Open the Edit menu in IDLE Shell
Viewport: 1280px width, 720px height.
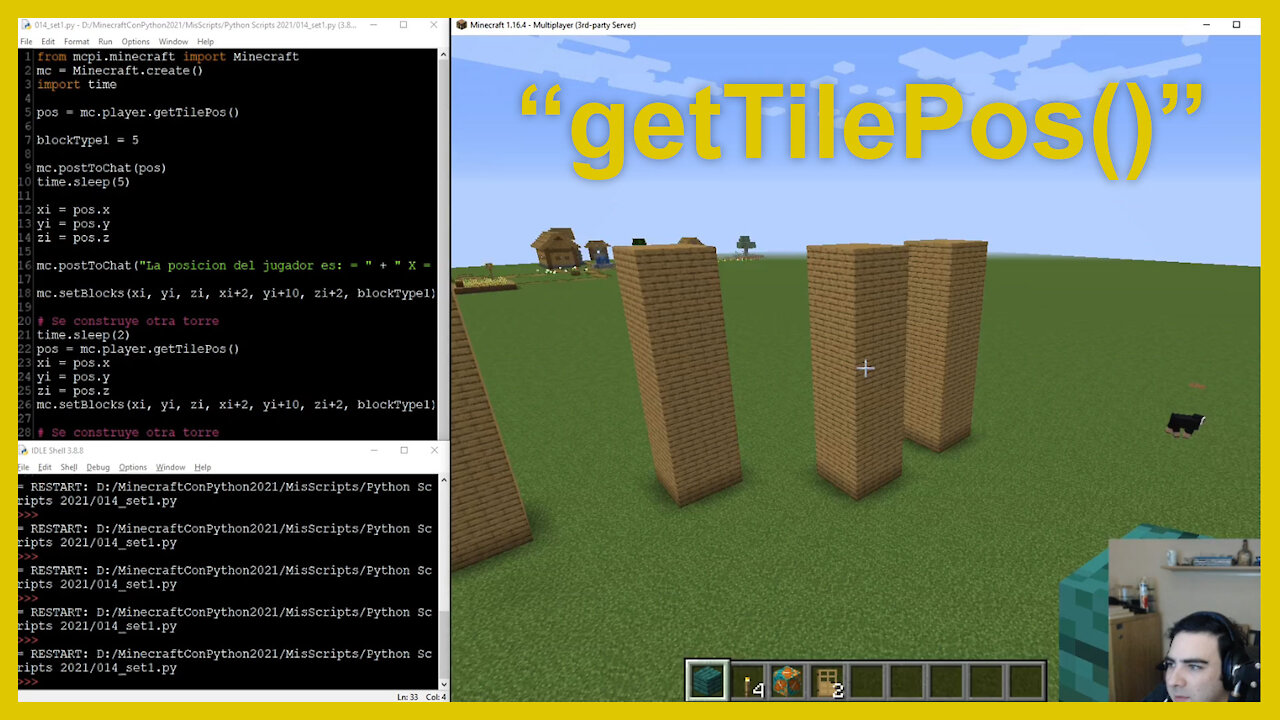pyautogui.click(x=45, y=467)
